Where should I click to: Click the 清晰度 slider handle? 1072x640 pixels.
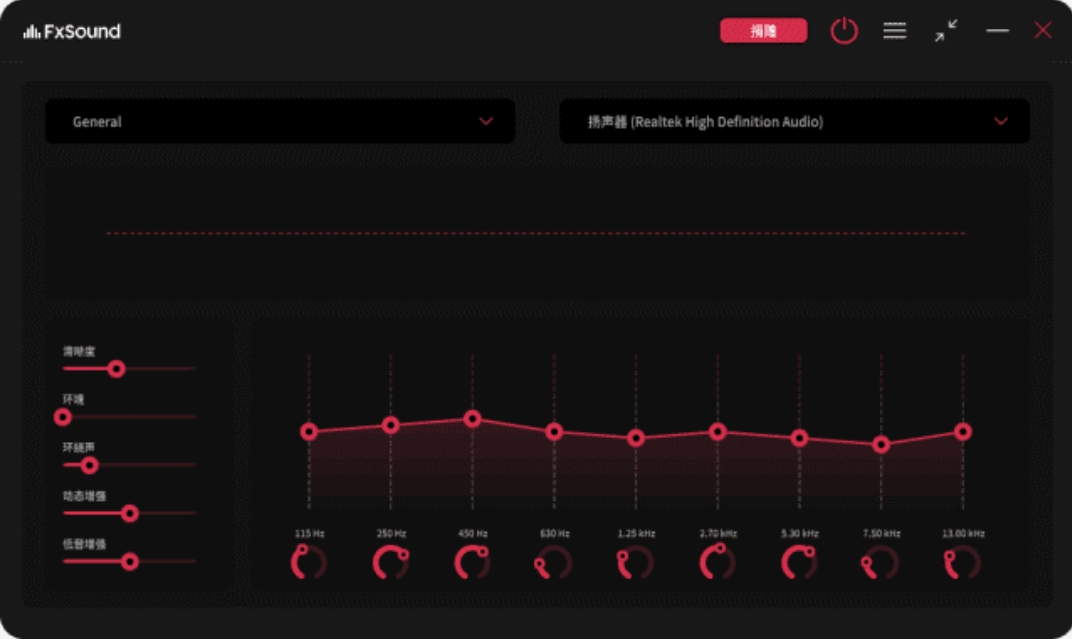[x=116, y=369]
